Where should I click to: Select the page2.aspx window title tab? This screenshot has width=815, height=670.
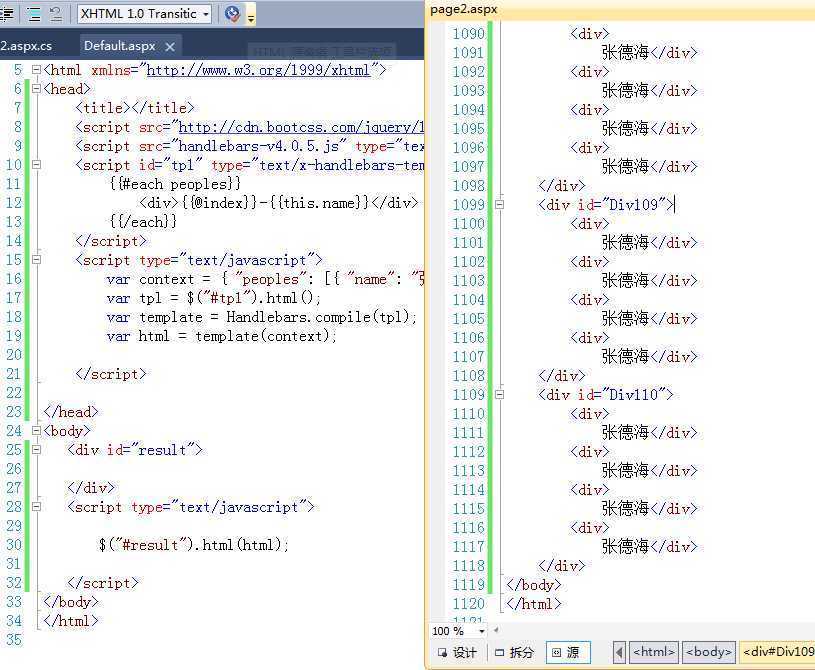tap(464, 9)
